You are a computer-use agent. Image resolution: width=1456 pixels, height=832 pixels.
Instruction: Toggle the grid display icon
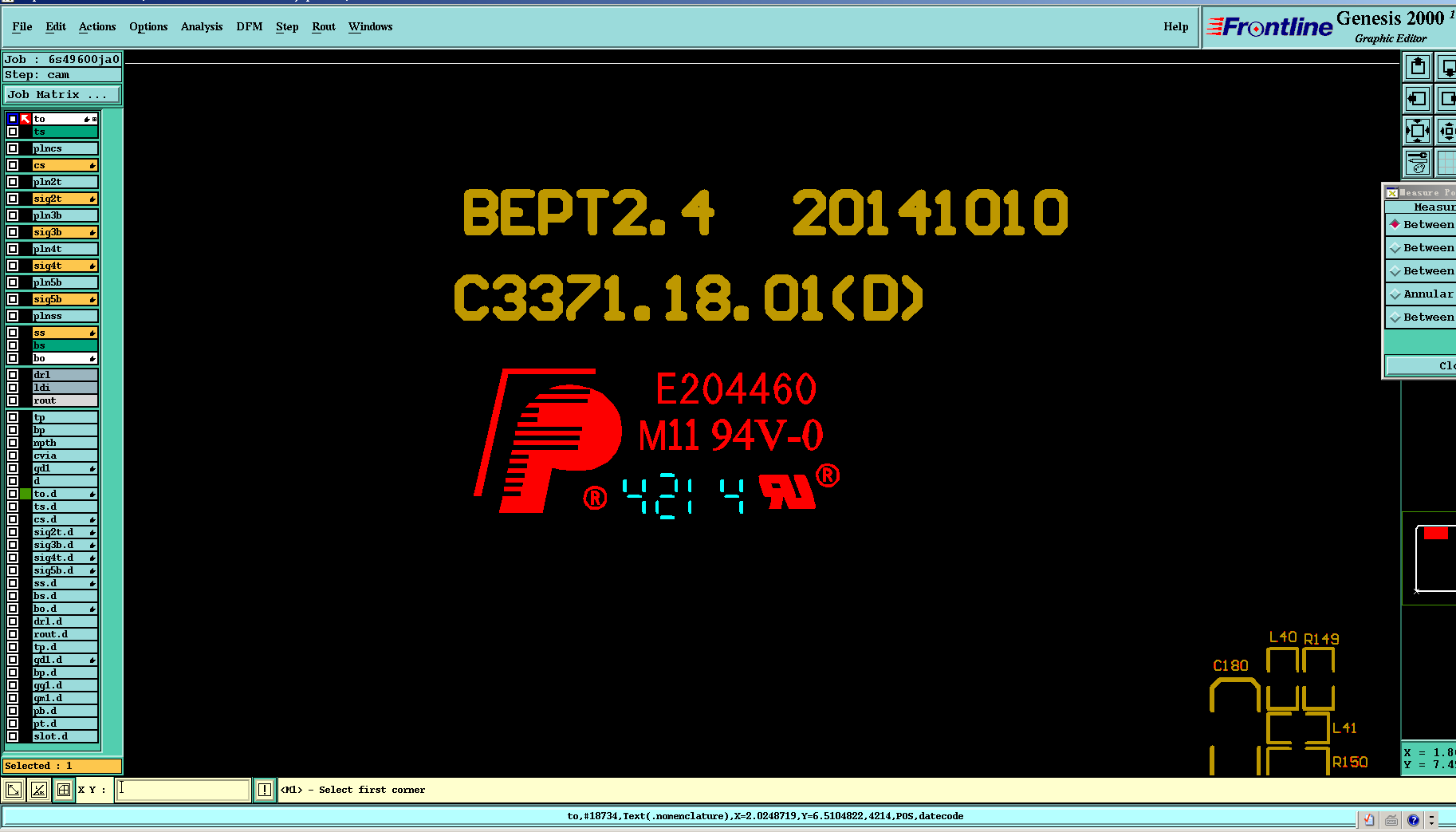pos(1447,163)
